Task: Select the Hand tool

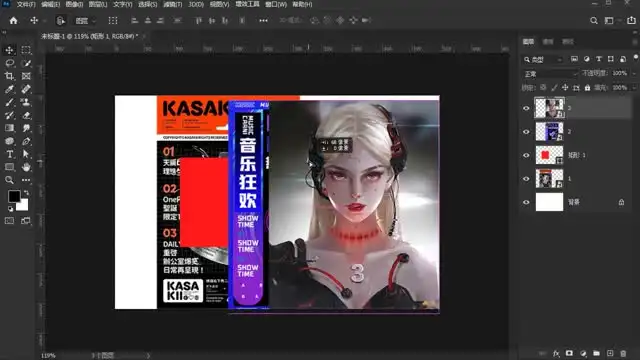Action: [26, 167]
